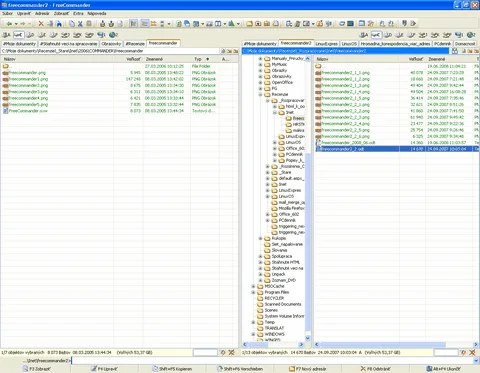Screen dimensions: 480x373
Task: Click the binoculars icon beside right path bar
Action: coord(455,51)
